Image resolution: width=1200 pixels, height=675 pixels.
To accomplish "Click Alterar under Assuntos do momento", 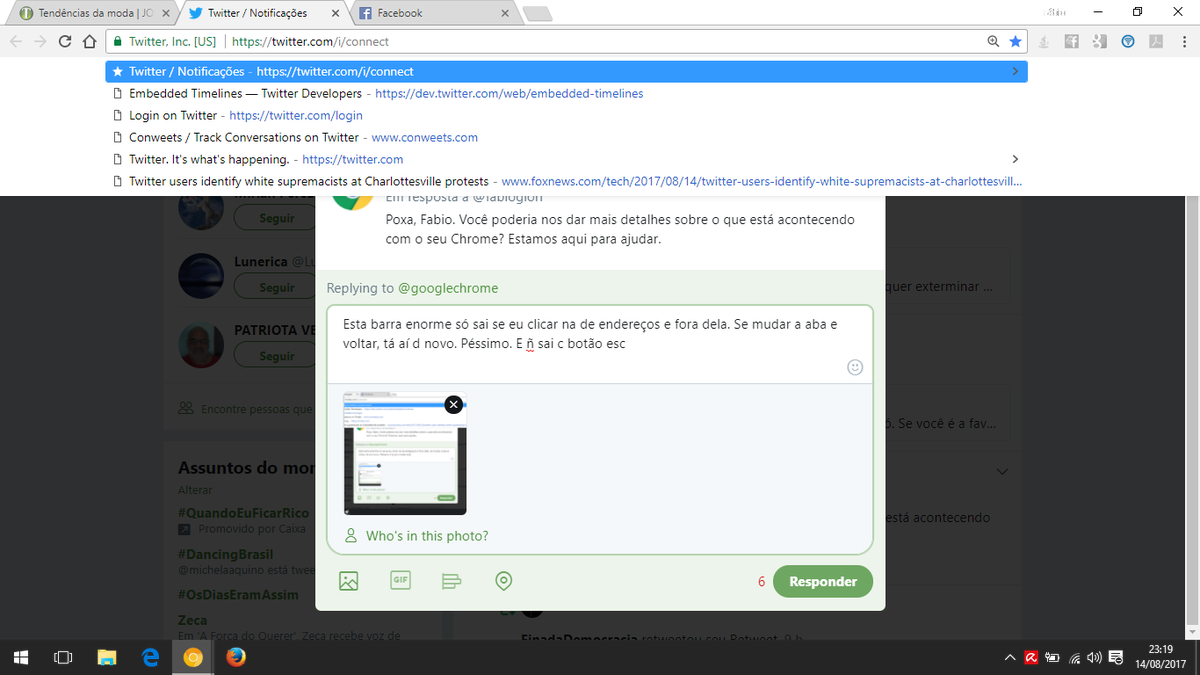I will tap(194, 491).
